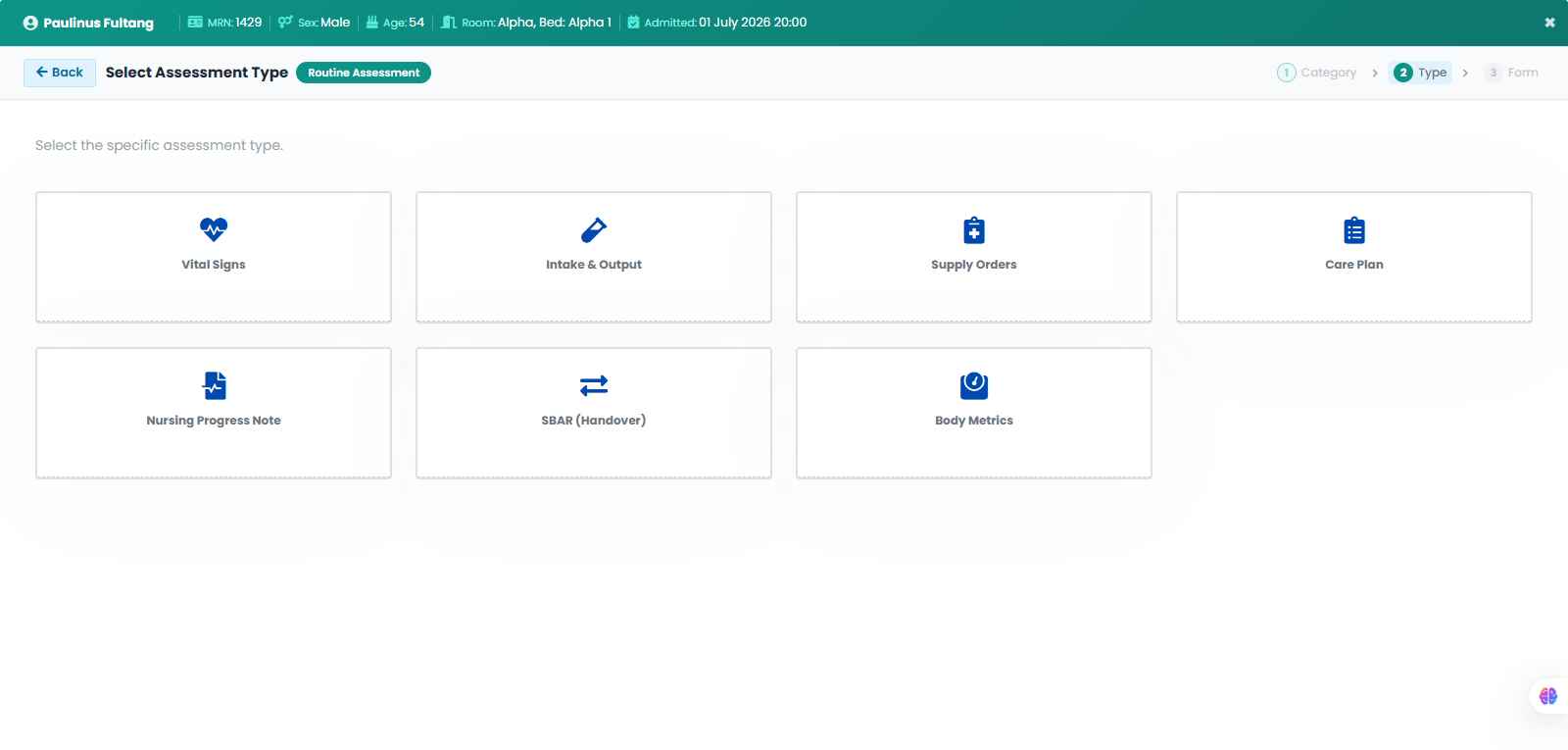Click the patient user icon beside Paulinus Fultang

(x=30, y=23)
